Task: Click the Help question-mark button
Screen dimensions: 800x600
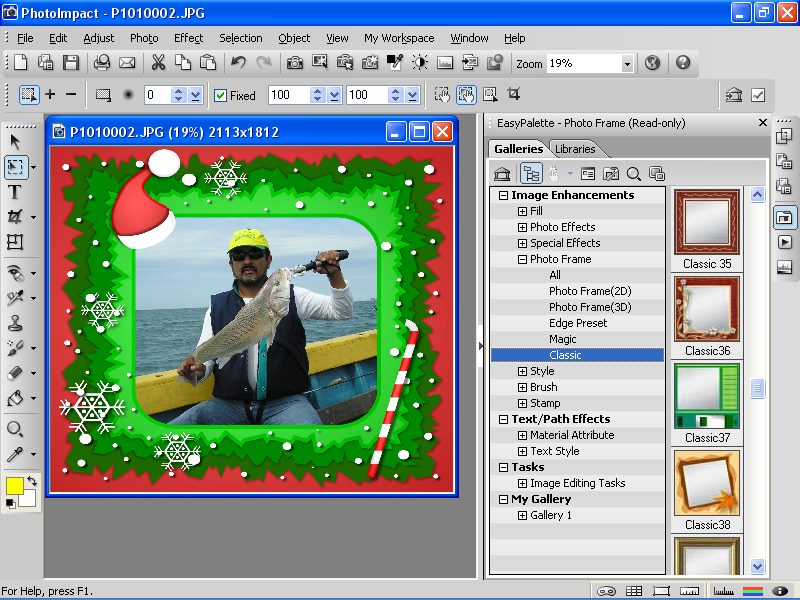Action: click(682, 64)
